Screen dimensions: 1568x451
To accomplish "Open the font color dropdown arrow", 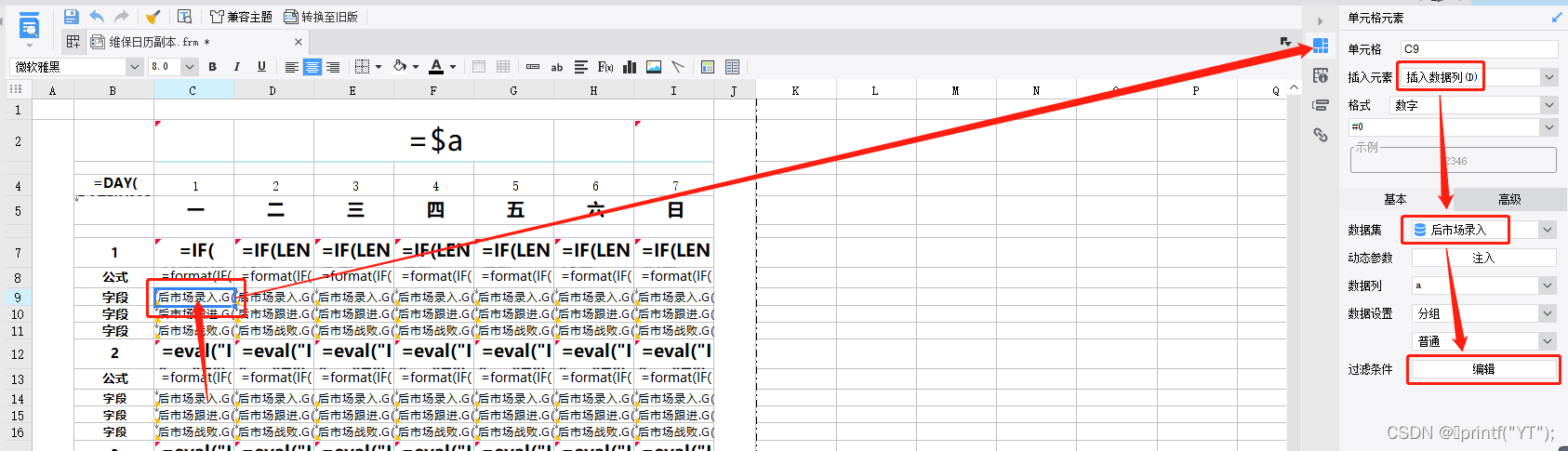I will [x=453, y=67].
